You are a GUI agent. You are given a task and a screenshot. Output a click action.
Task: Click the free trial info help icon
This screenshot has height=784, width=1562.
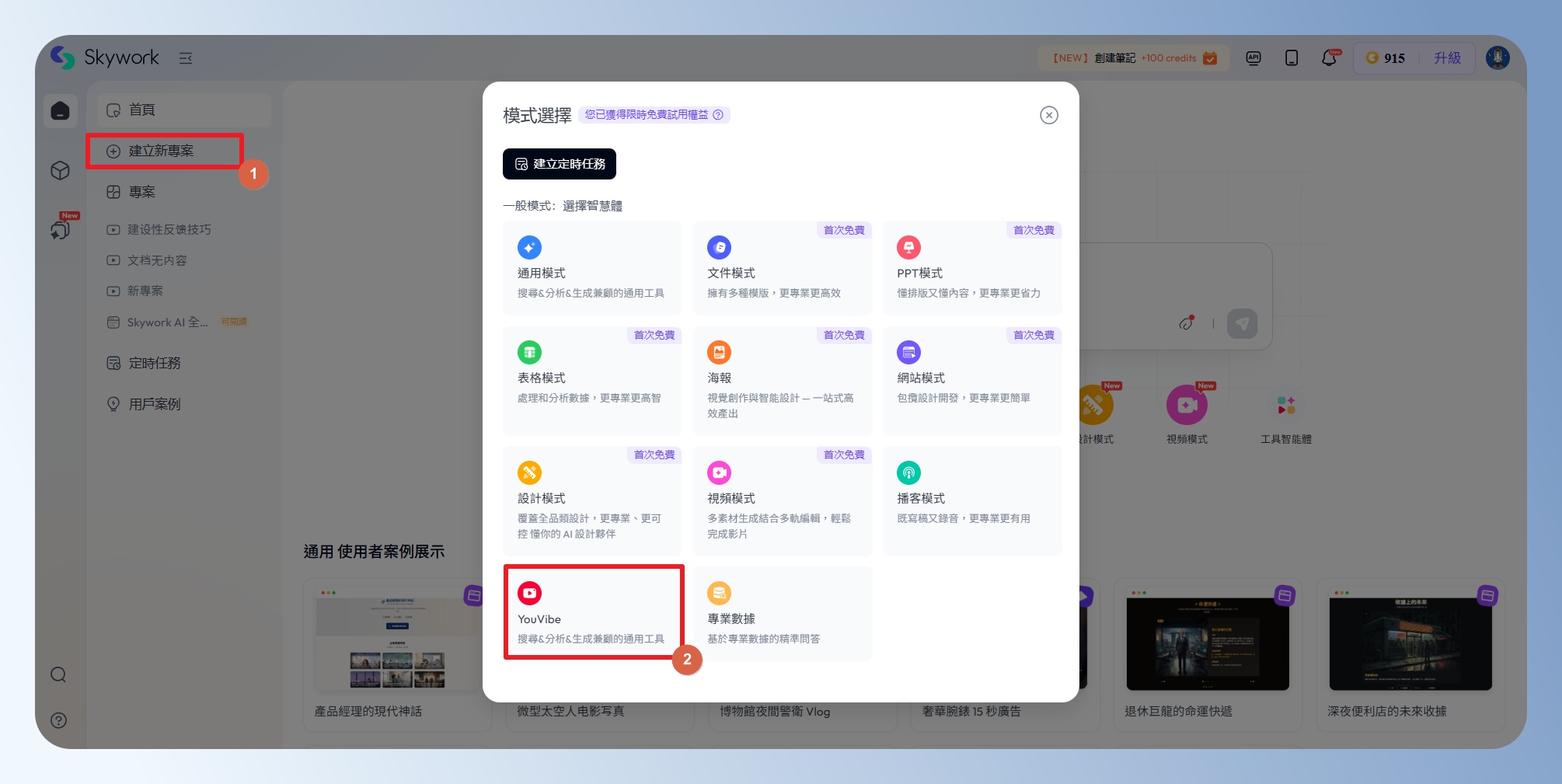click(718, 115)
